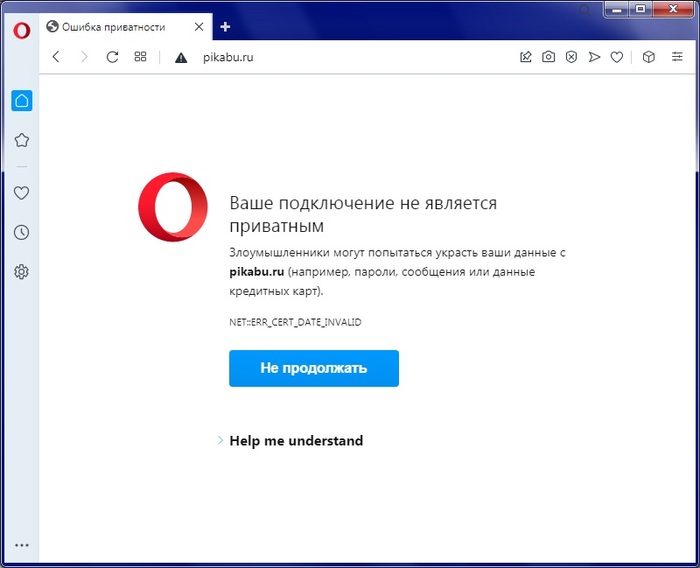Viewport: 700px width, 568px height.
Task: Open the edit snapshot tool icon
Action: [526, 57]
